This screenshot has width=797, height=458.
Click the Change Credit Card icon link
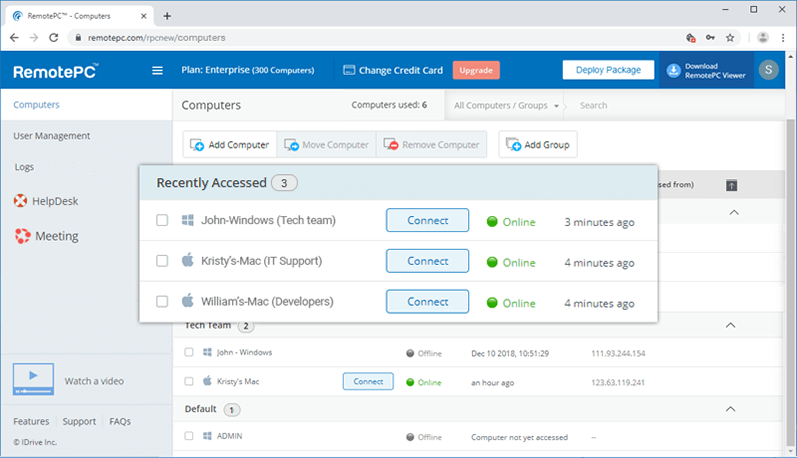tap(393, 70)
